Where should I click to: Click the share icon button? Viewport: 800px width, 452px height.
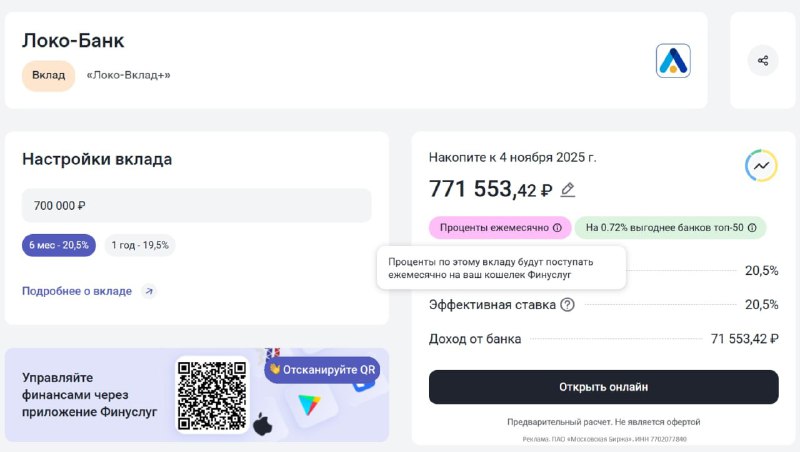pos(763,61)
